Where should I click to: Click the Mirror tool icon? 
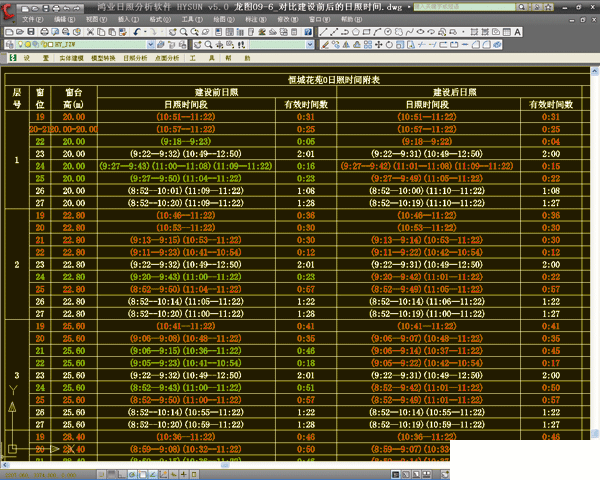[x=346, y=45]
